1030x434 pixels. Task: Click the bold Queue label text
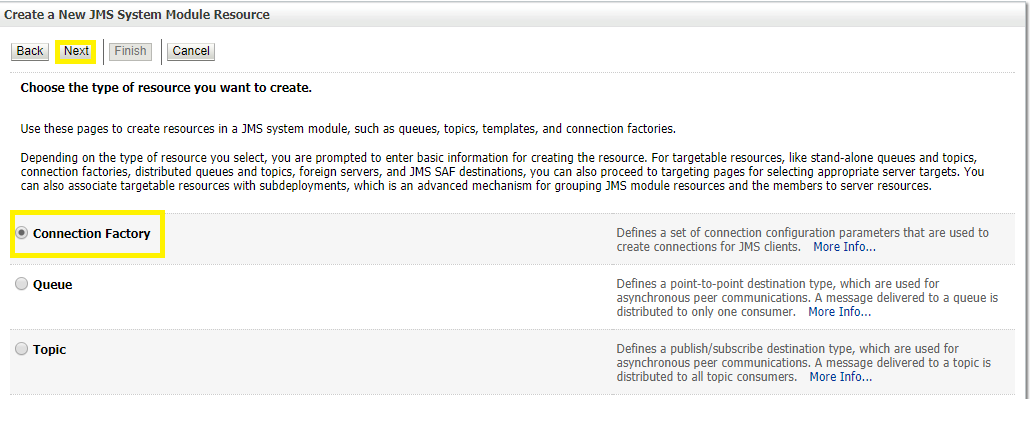pyautogui.click(x=53, y=285)
